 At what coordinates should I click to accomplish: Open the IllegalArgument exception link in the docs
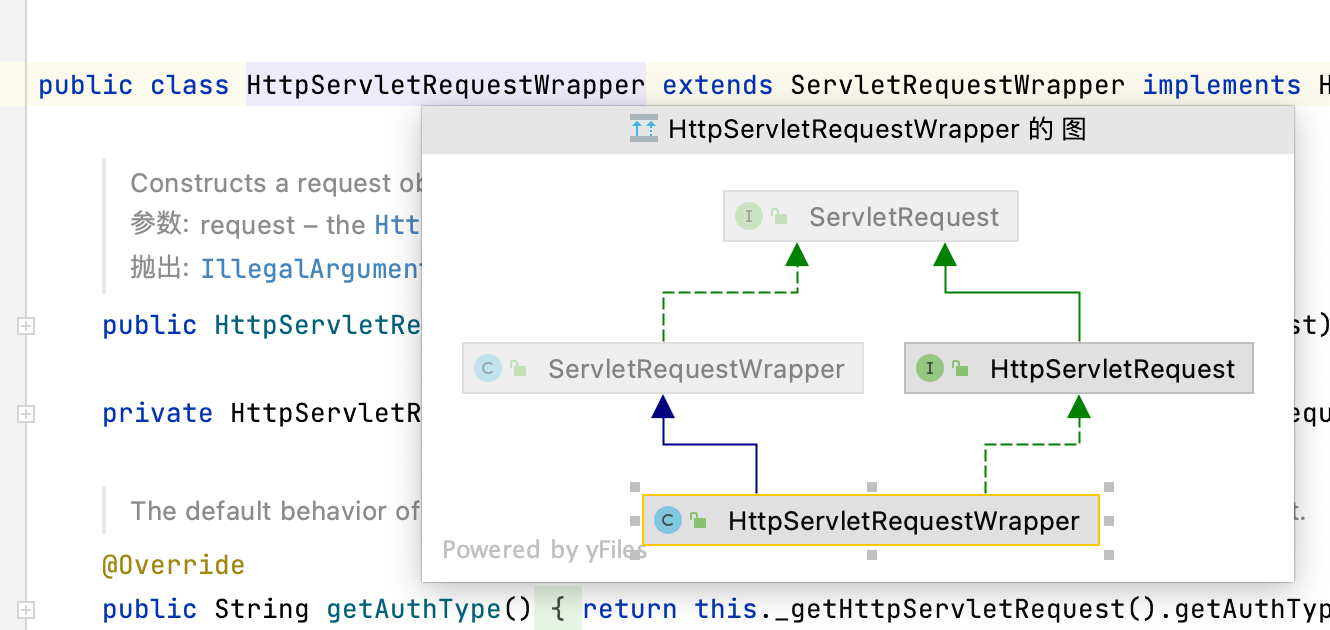(312, 268)
